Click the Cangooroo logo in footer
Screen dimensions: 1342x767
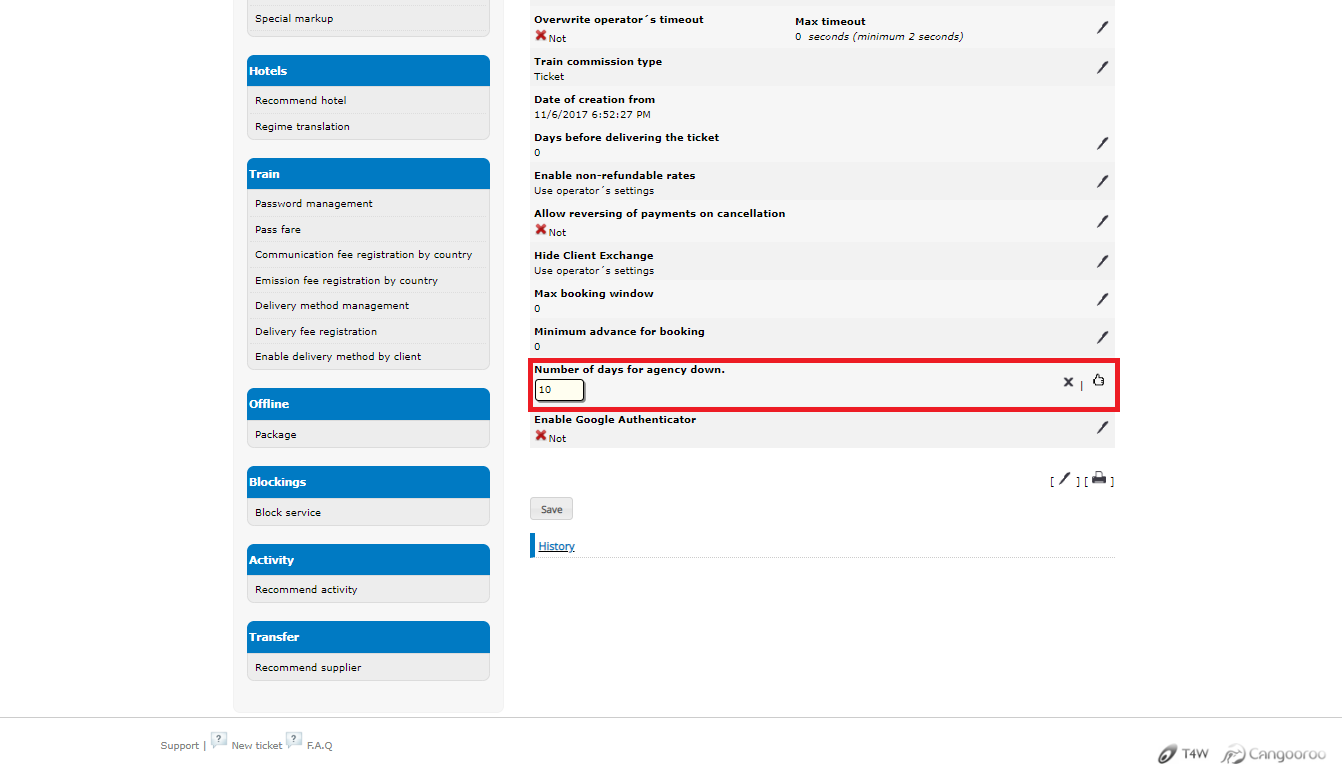click(x=1274, y=754)
